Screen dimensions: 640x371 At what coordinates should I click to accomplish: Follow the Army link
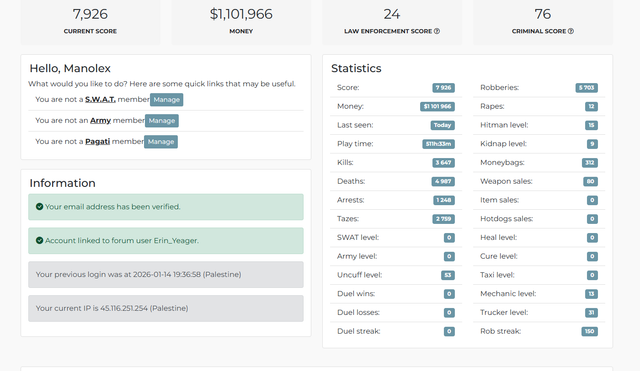100,120
